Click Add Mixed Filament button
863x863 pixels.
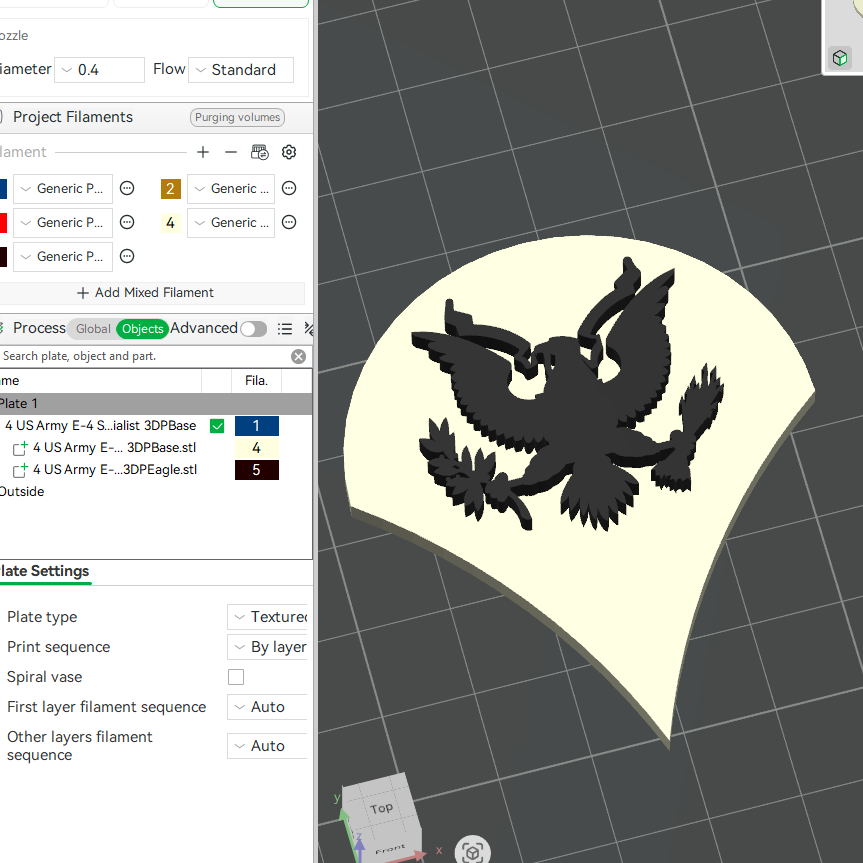(x=146, y=293)
